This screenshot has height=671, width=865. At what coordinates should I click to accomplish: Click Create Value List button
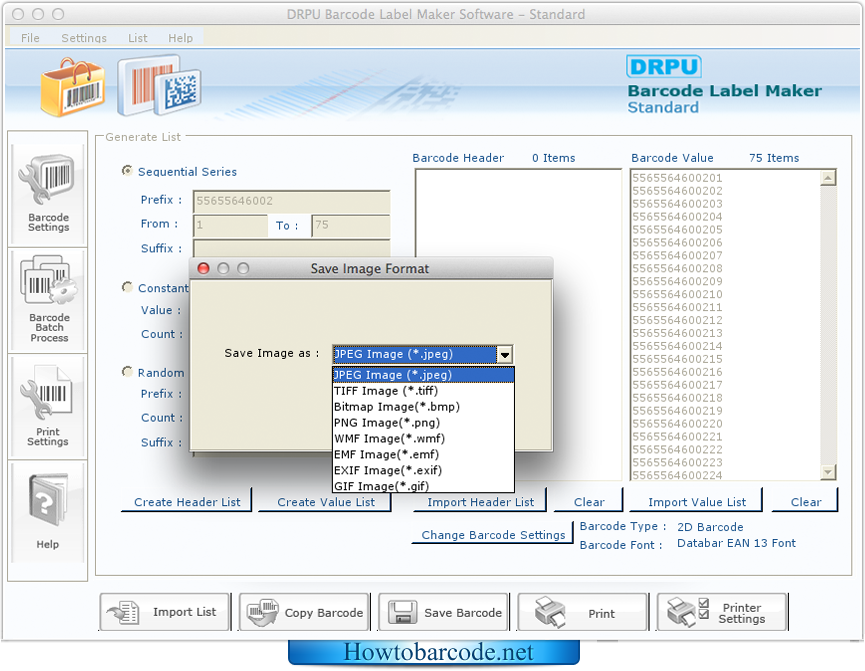coord(325,502)
